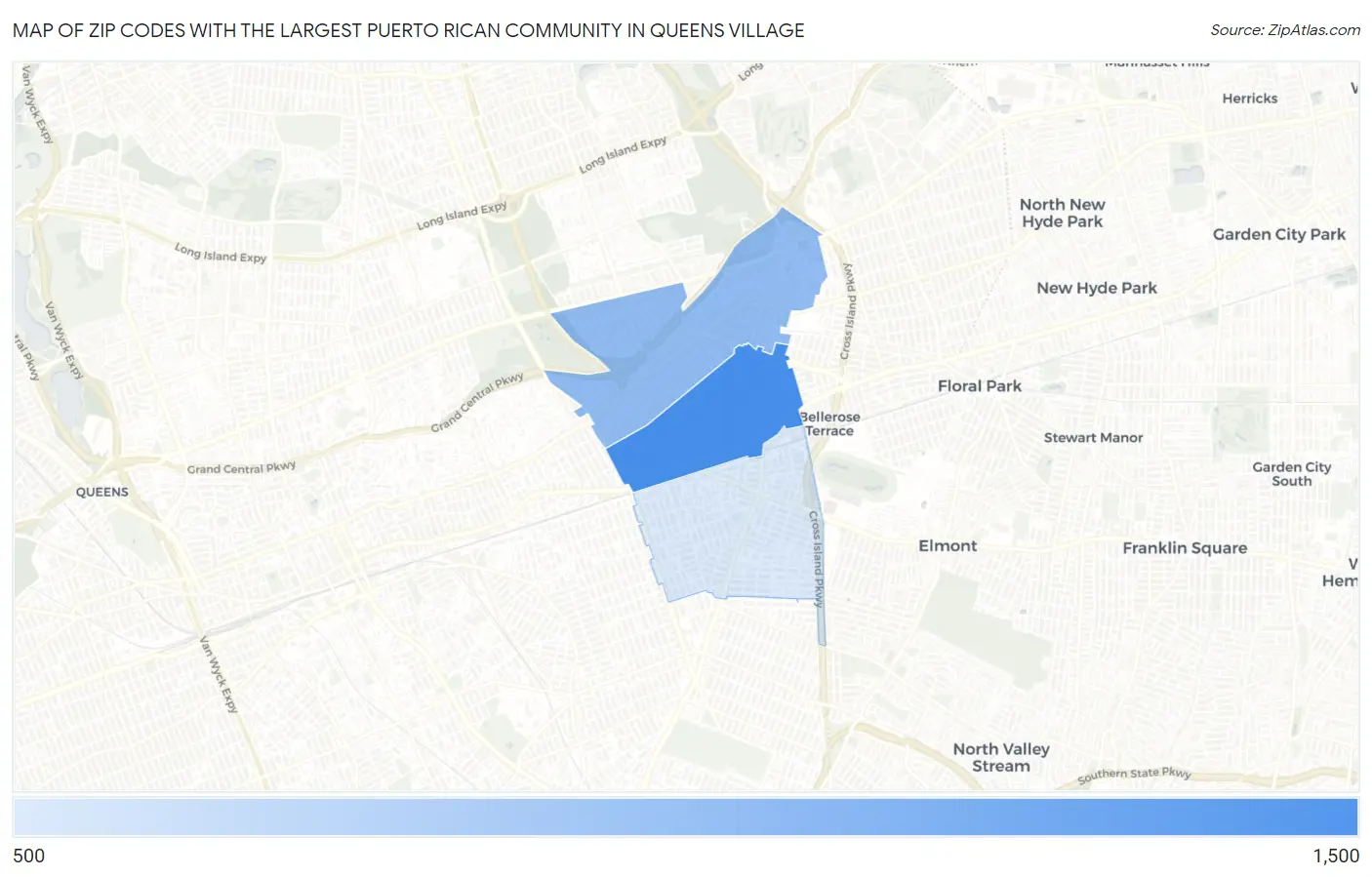Click the 'Grand Central Pkwy' label near Queens
Screen dimensions: 1372x877
241,468
